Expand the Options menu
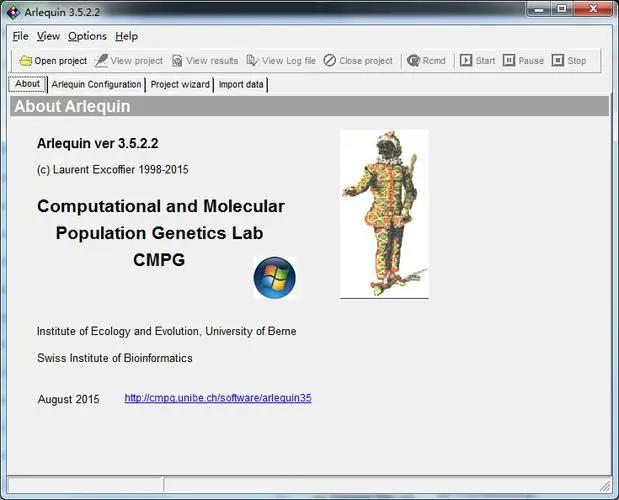 (87, 36)
